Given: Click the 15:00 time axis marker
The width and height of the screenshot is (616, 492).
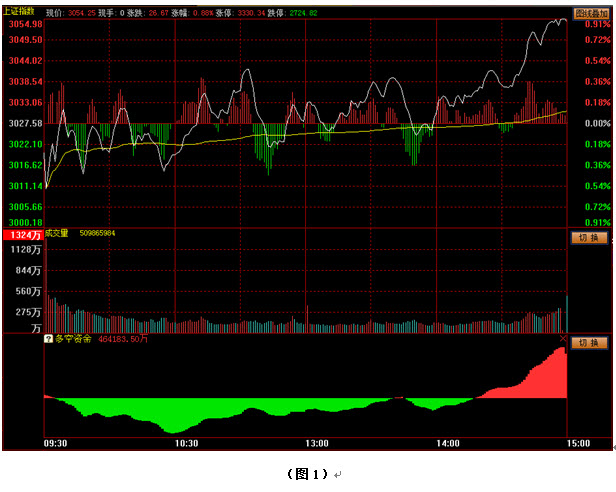Looking at the screenshot, I should pos(577,442).
